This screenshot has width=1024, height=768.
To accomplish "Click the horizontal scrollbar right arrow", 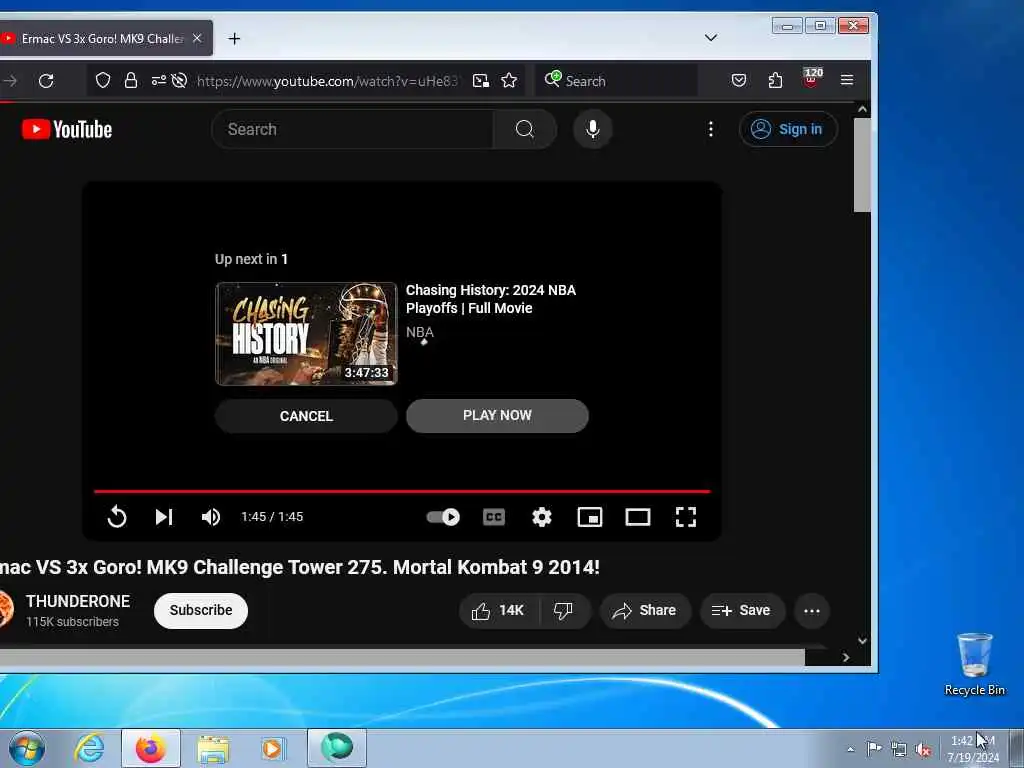I will [846, 658].
